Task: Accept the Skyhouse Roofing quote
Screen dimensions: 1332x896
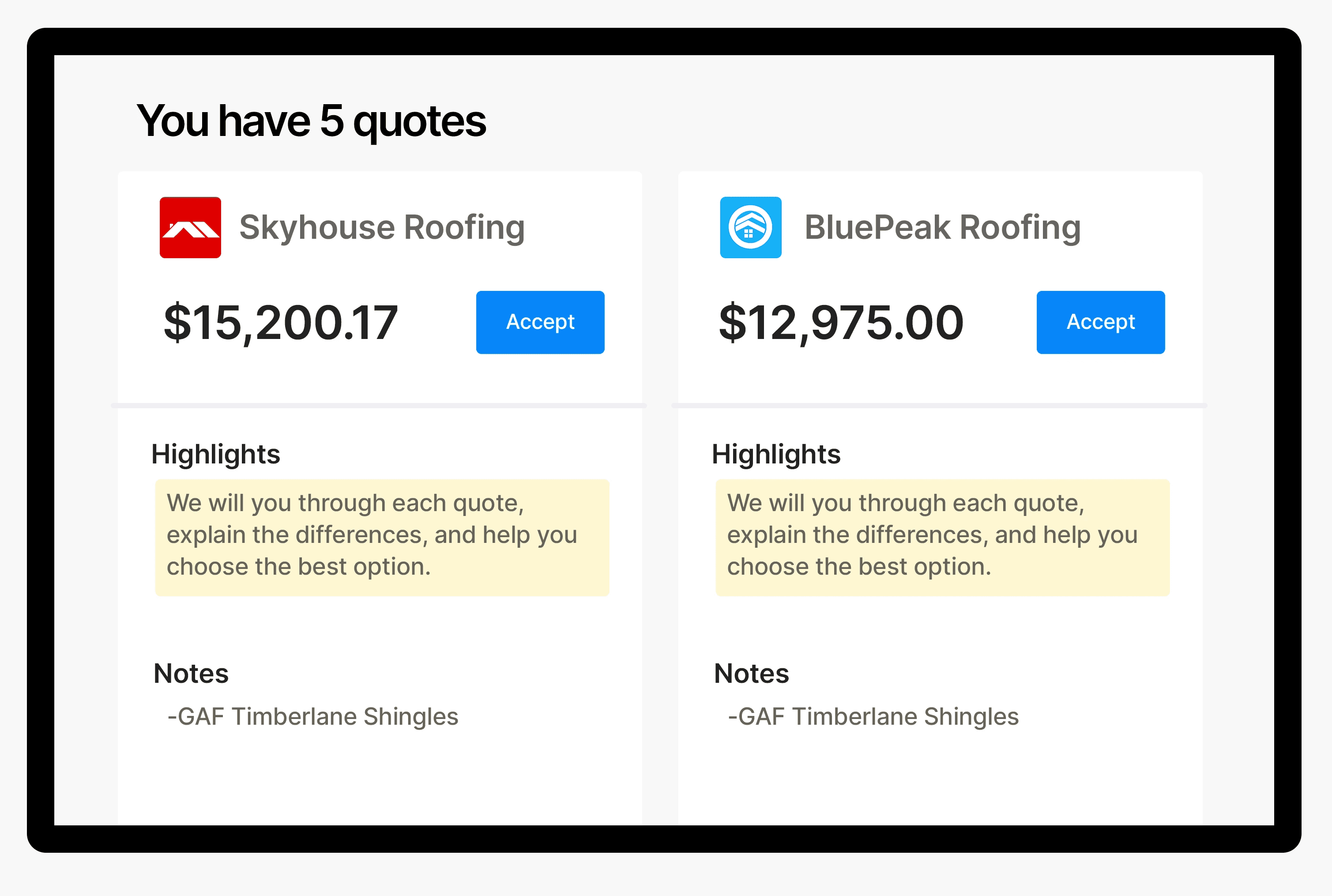Action: click(540, 322)
